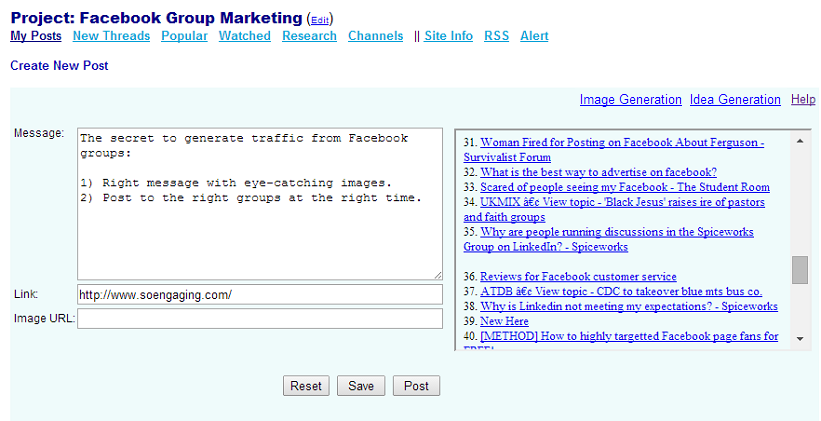
Task: Open Image Generation link
Action: pos(630,99)
